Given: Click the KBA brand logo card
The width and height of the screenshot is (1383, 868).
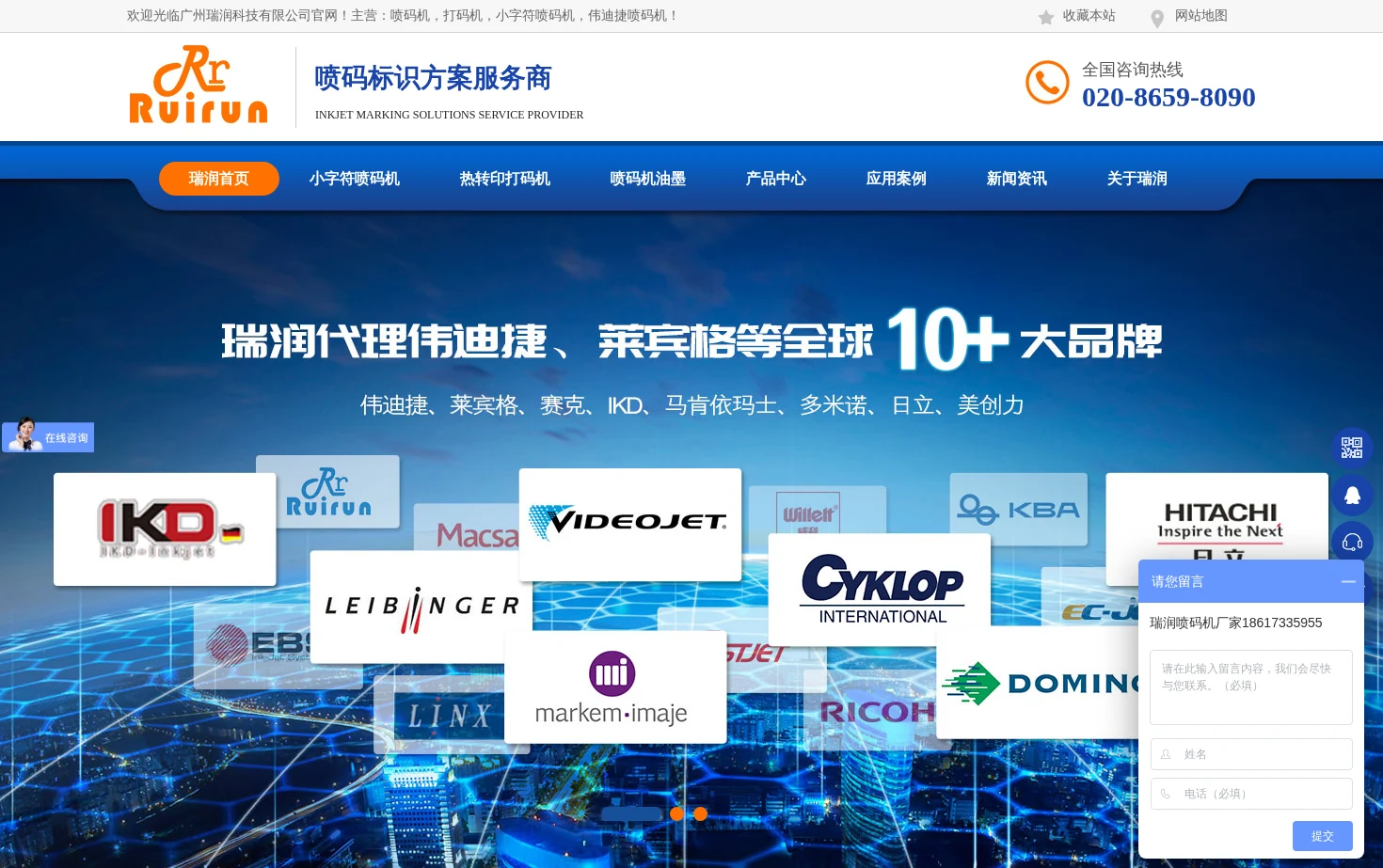Looking at the screenshot, I should point(1019,510).
